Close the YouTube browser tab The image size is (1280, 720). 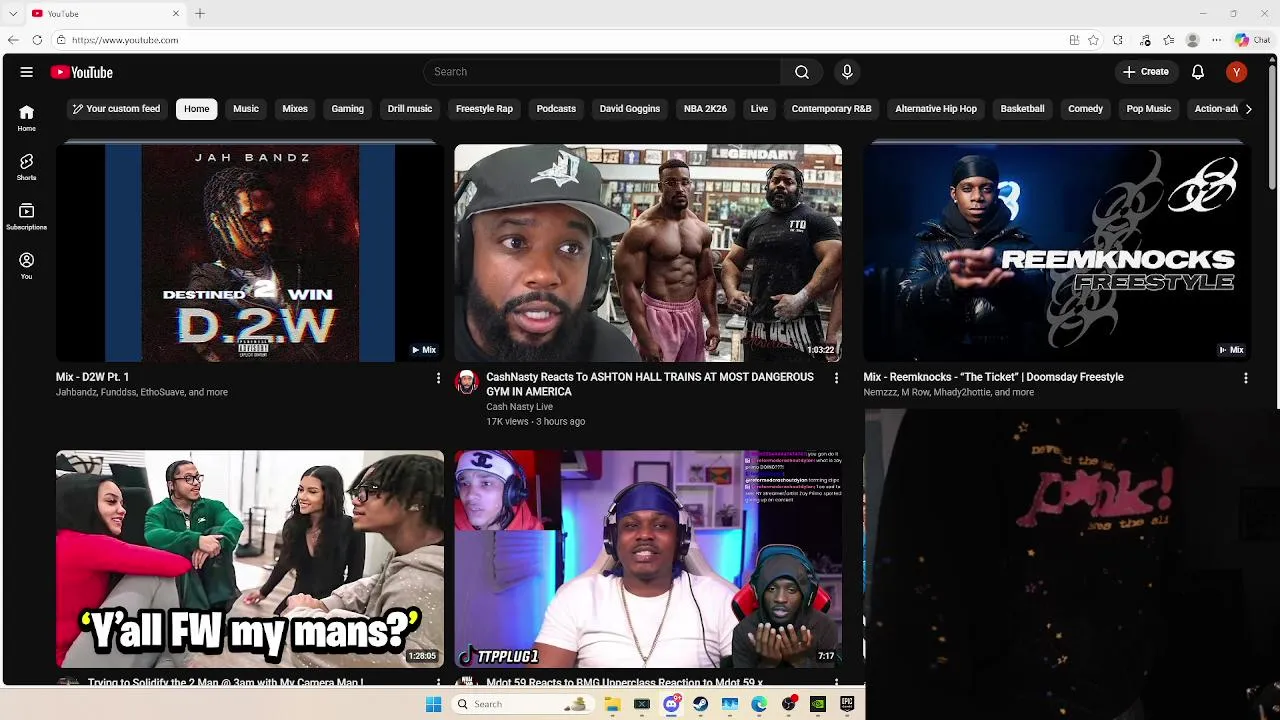tap(176, 13)
